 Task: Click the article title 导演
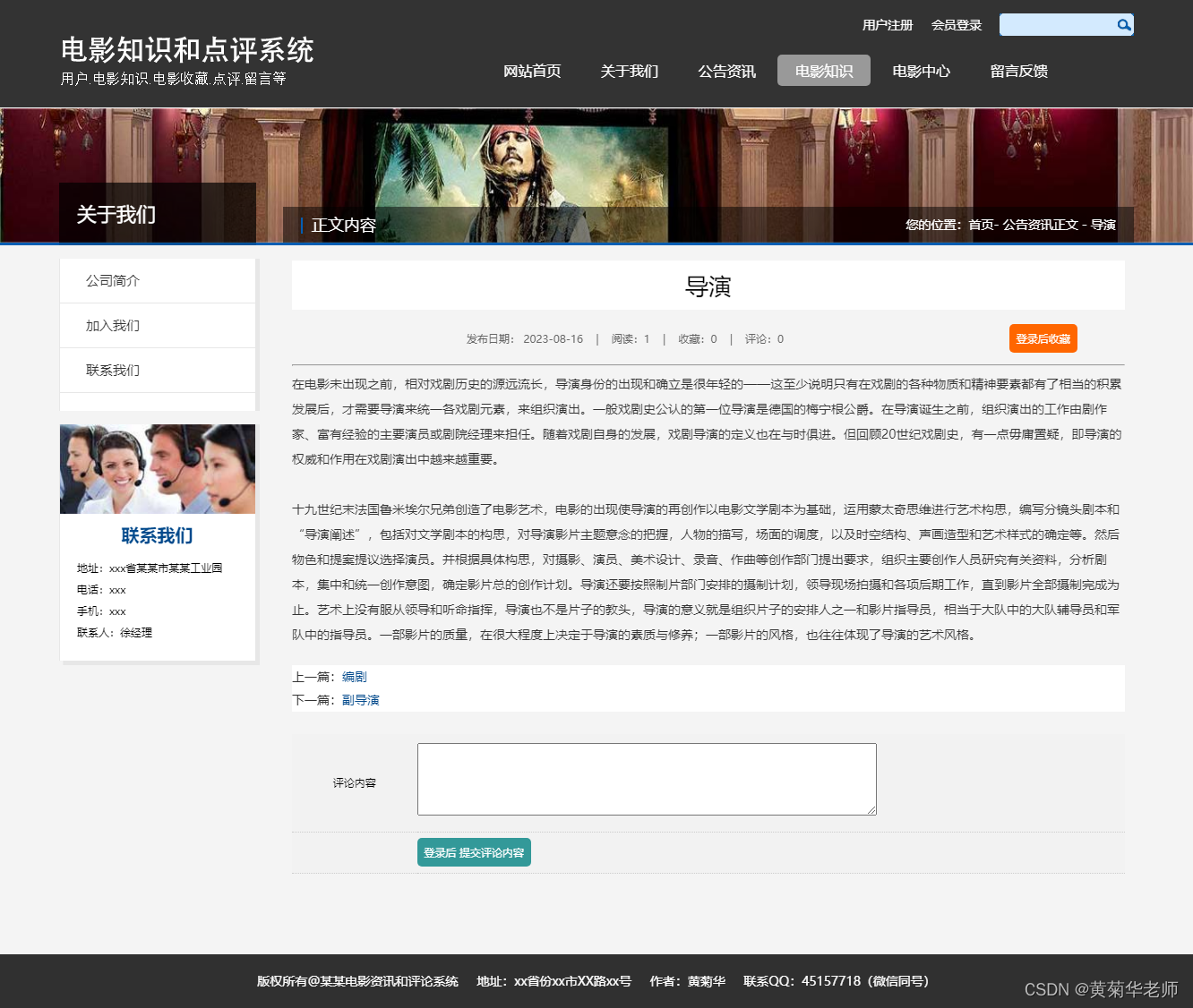tap(708, 286)
